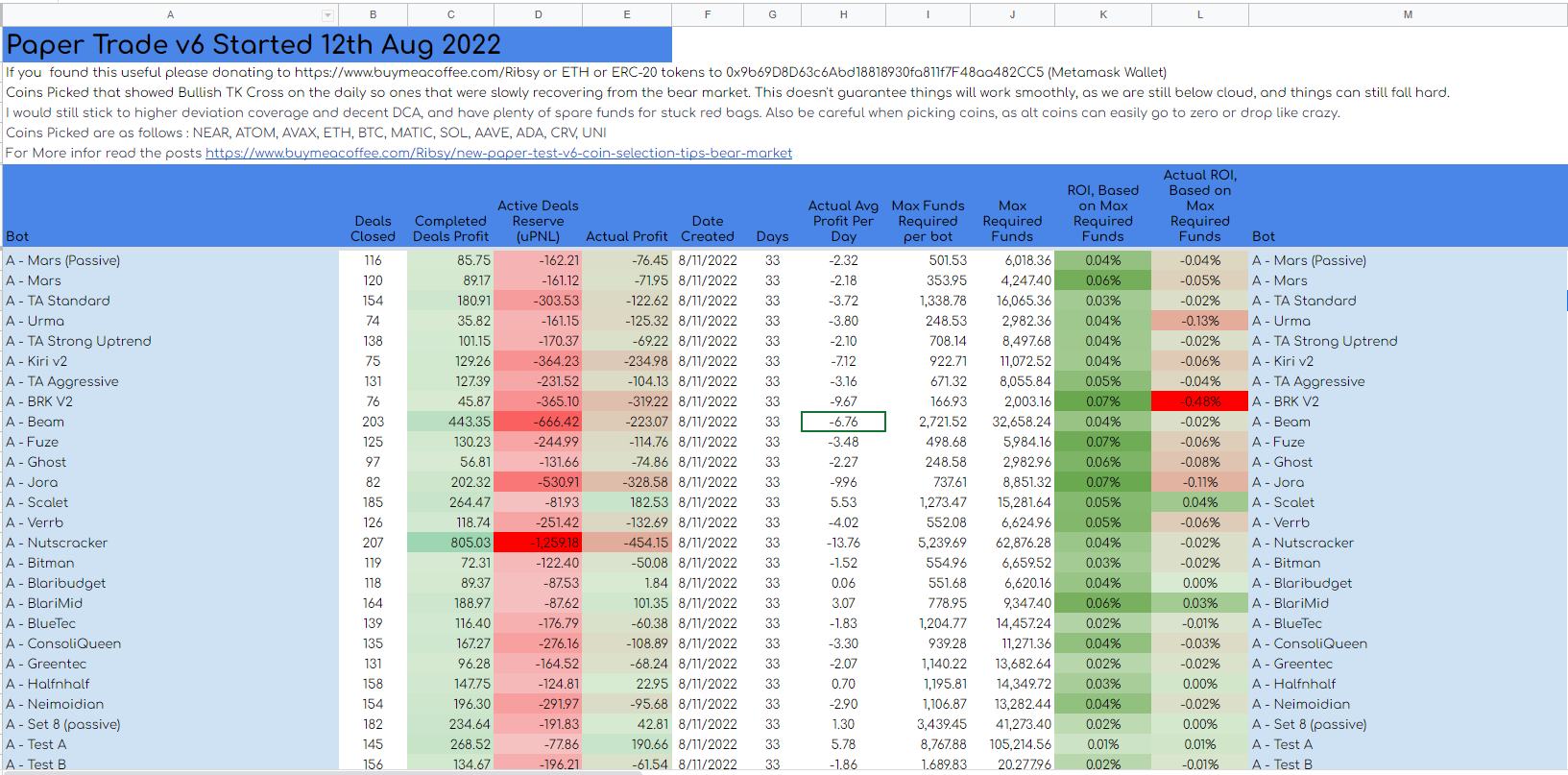Click the 190.66 actual profit cell
The height and width of the screenshot is (775, 1568).
click(626, 744)
